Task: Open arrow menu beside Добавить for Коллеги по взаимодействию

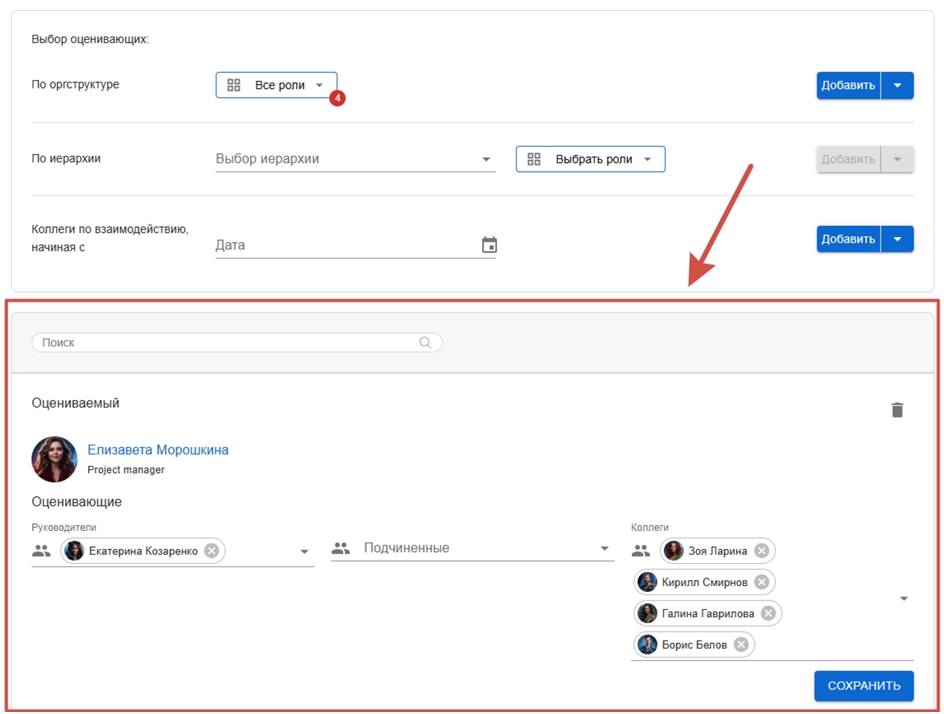Action: point(897,239)
